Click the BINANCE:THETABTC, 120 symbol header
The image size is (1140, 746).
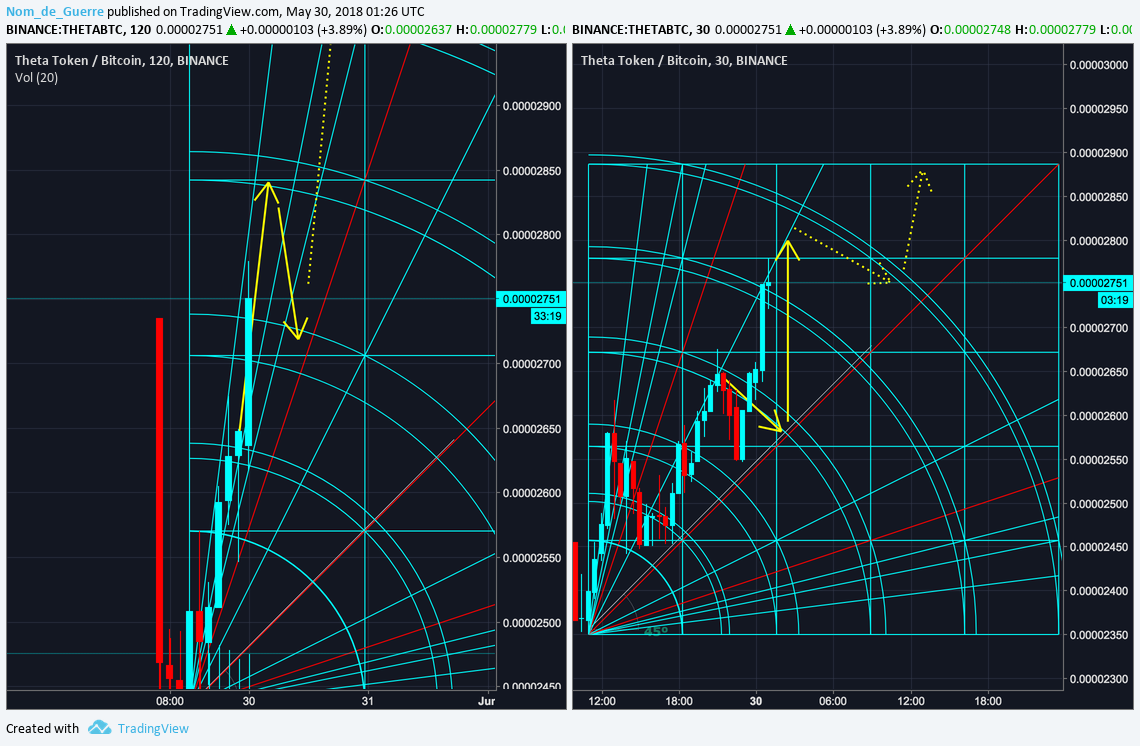[x=79, y=30]
